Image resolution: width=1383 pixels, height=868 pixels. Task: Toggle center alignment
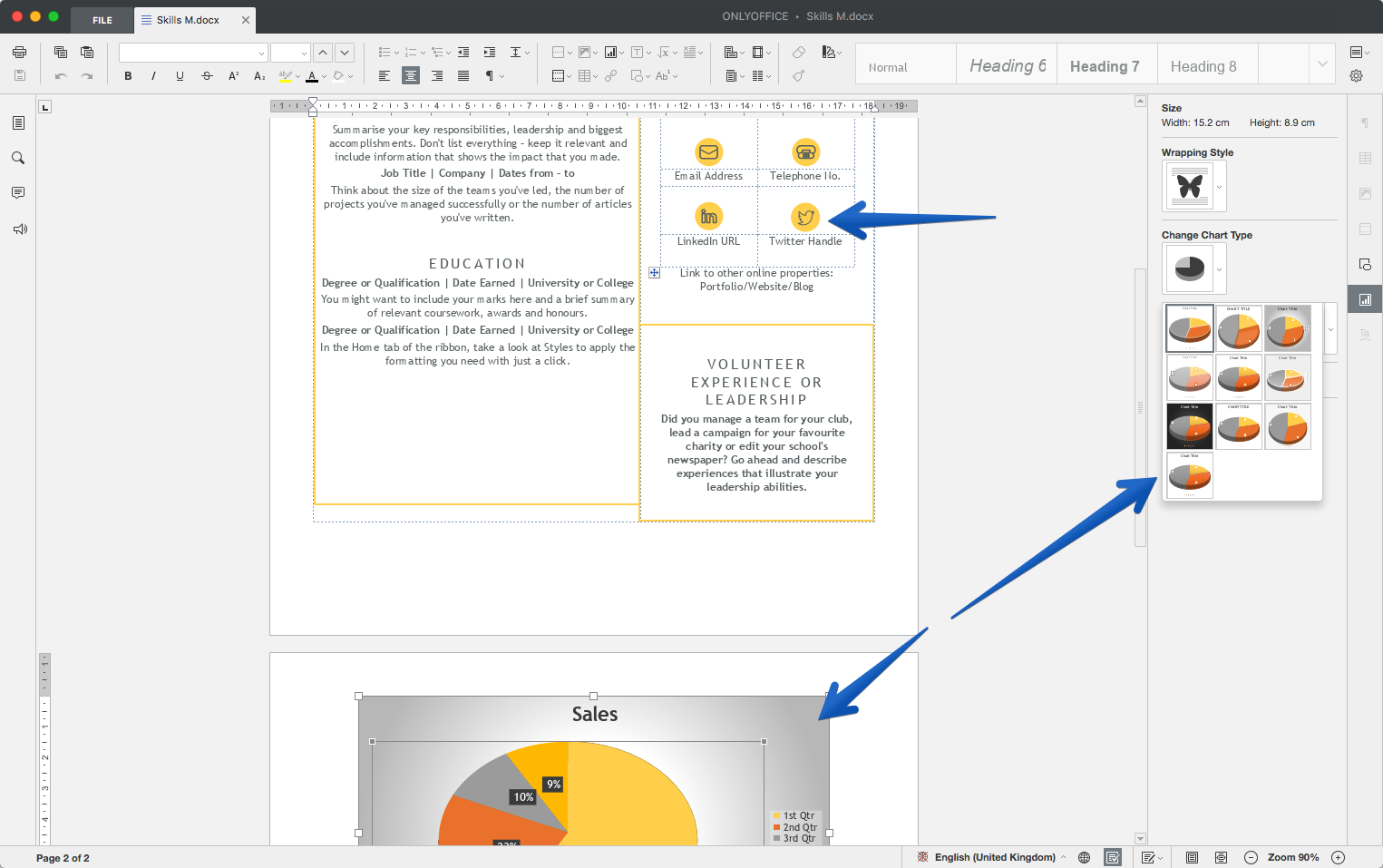411,76
